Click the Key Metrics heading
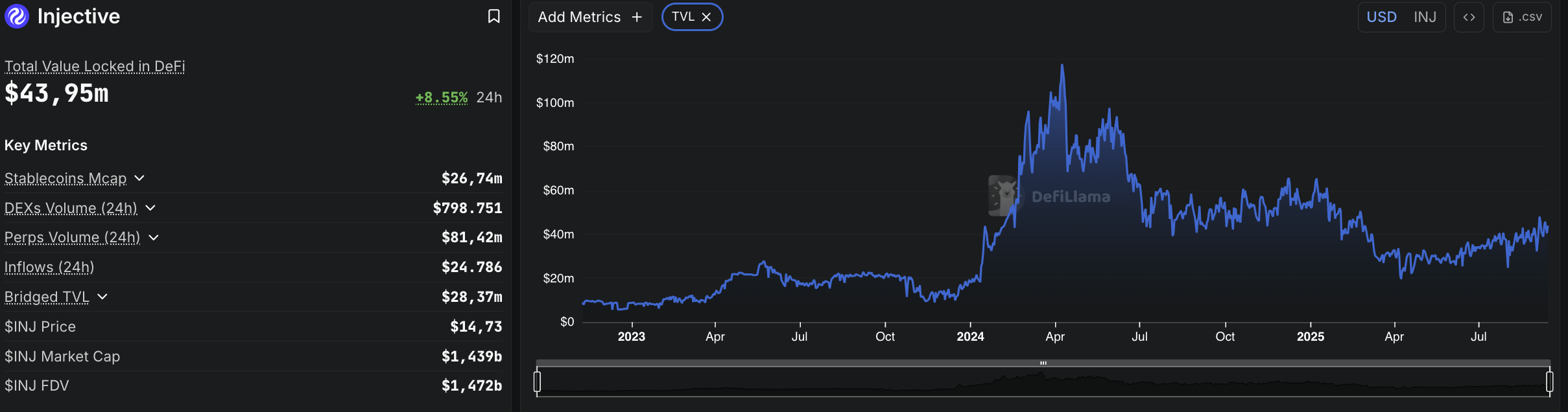The width and height of the screenshot is (1568, 412). pyautogui.click(x=46, y=145)
